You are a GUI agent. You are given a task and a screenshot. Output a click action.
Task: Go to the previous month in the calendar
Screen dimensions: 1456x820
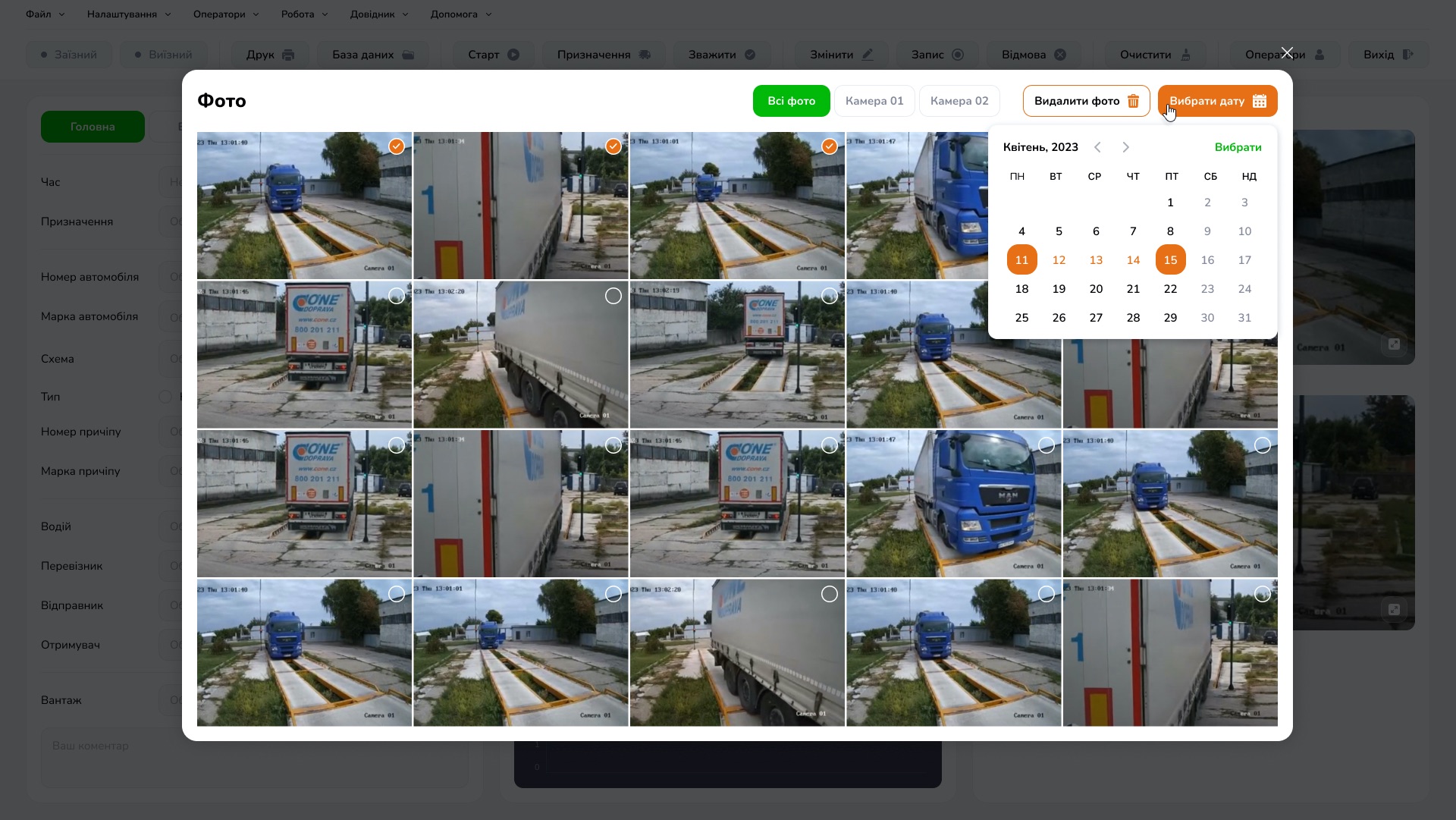coord(1097,147)
